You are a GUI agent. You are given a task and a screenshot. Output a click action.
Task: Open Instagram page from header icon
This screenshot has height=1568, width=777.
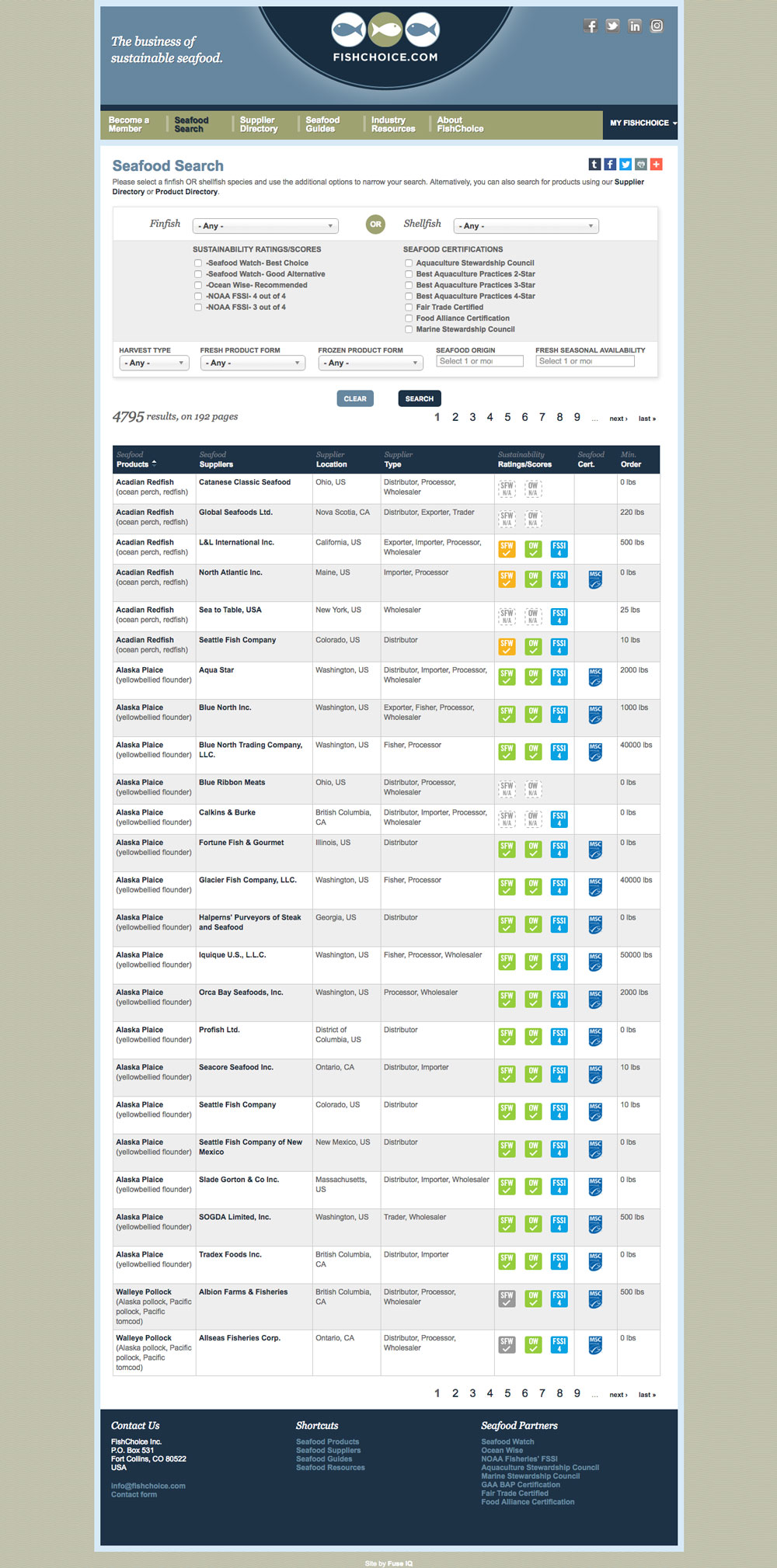657,26
